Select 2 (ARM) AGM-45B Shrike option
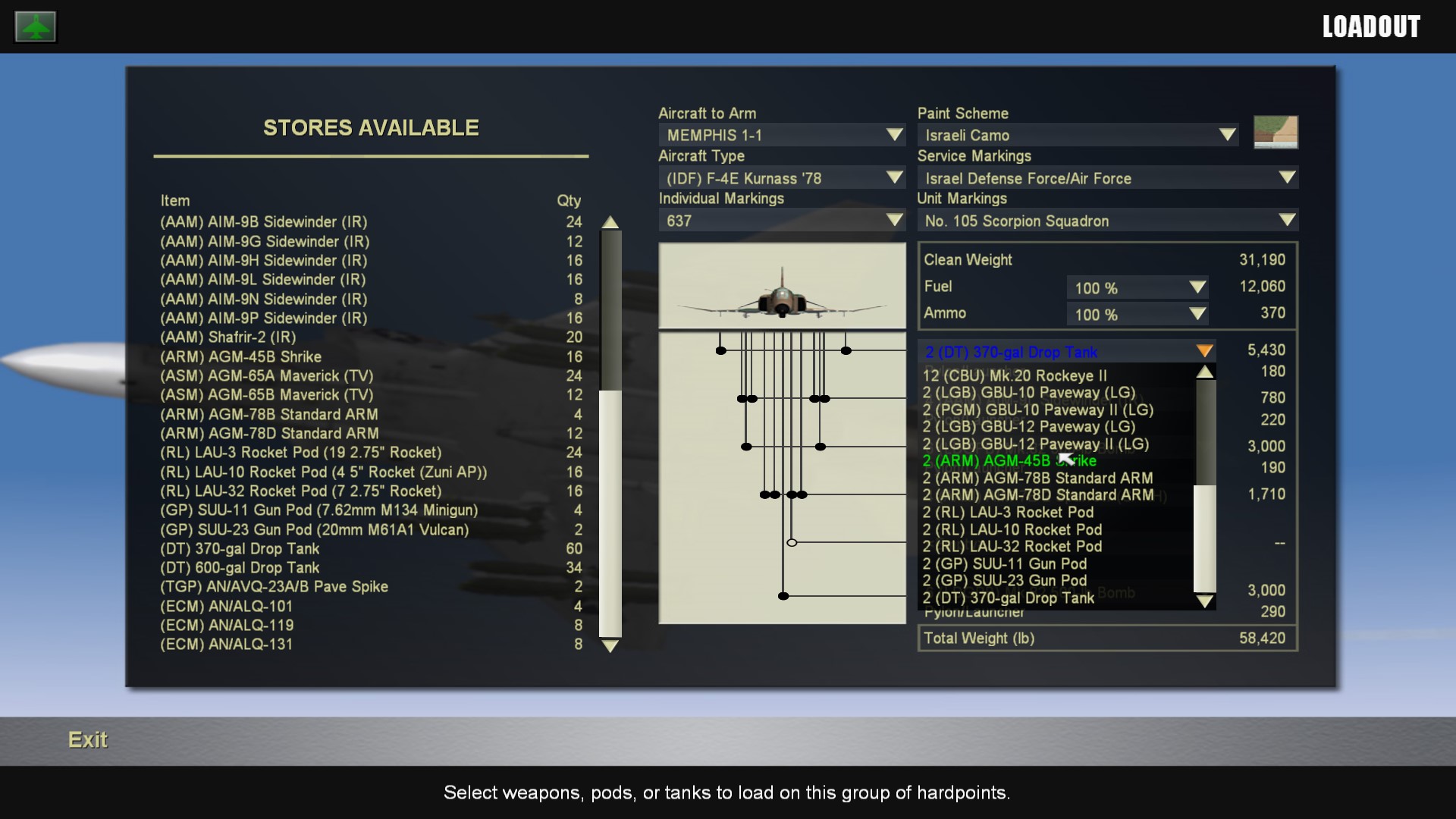1456x819 pixels. tap(1009, 461)
